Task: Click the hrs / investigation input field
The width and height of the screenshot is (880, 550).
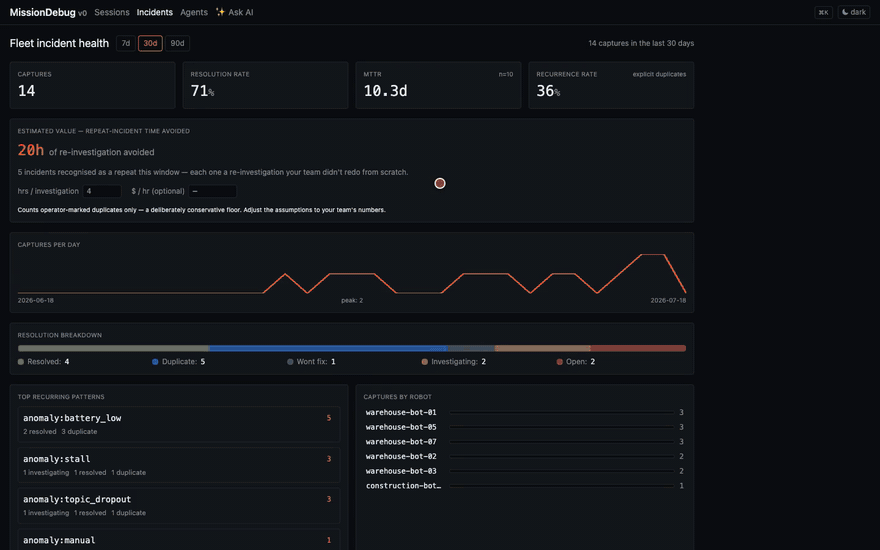Action: (x=102, y=191)
